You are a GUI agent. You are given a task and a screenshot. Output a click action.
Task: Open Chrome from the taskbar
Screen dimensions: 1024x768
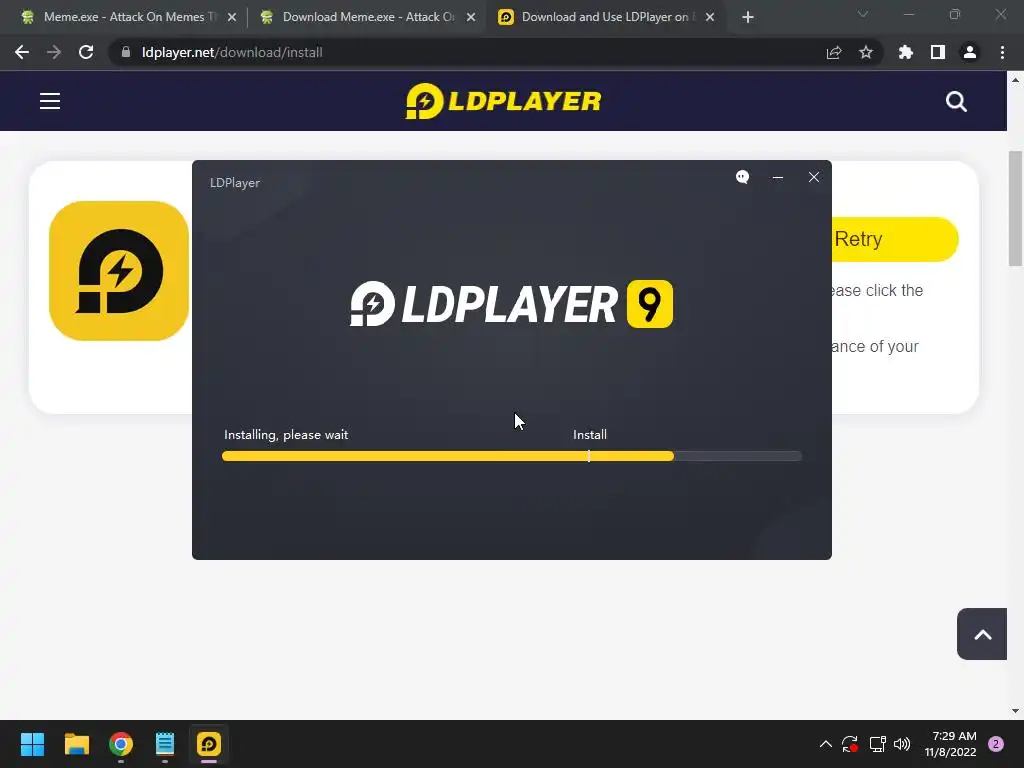pyautogui.click(x=121, y=744)
